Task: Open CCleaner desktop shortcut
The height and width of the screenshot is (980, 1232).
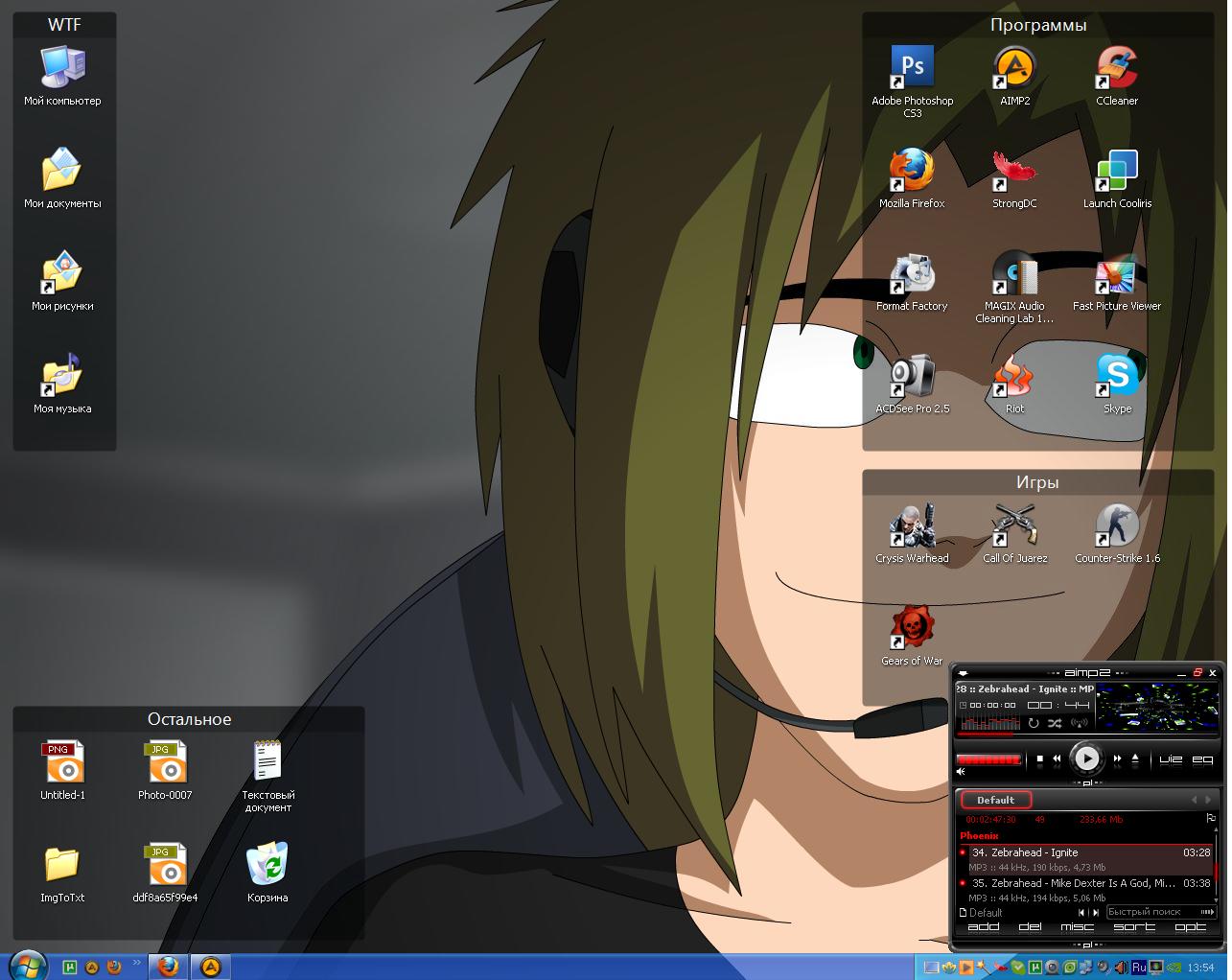Action: (1117, 76)
